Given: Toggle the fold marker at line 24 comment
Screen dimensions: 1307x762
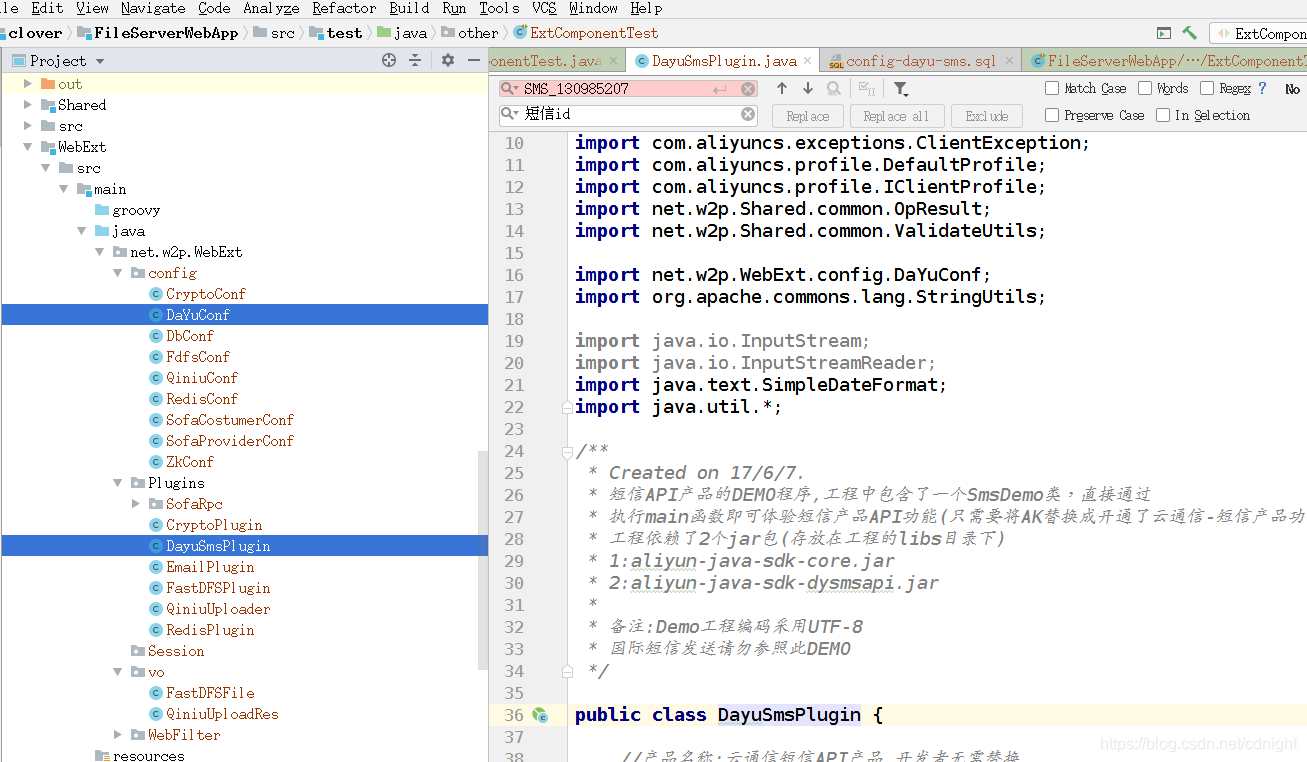Looking at the screenshot, I should (x=568, y=452).
